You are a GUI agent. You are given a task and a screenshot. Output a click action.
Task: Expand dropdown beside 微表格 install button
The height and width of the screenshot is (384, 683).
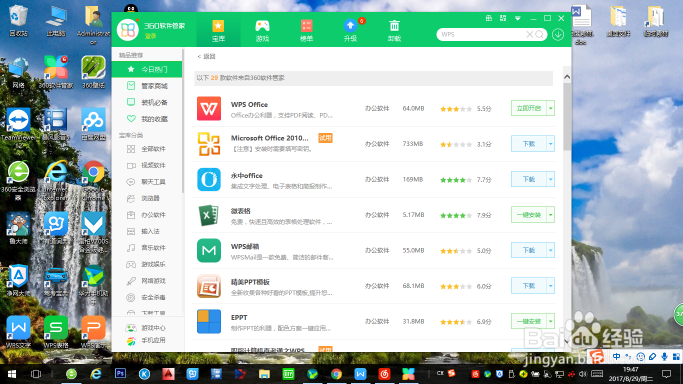click(551, 215)
